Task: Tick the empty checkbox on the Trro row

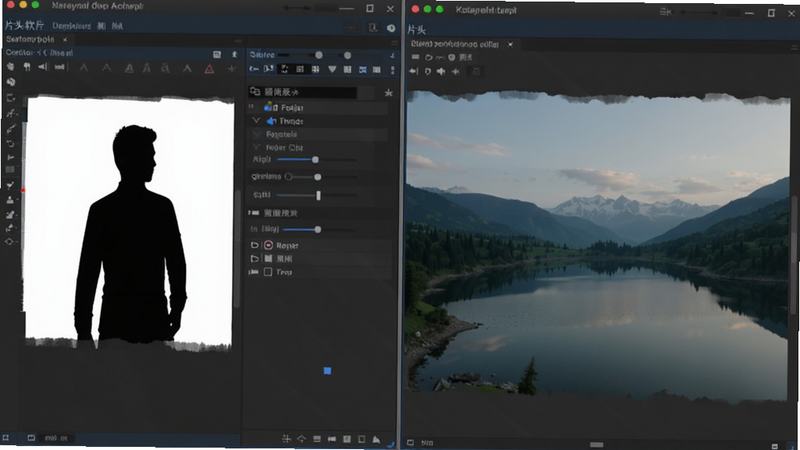Action: pyautogui.click(x=268, y=272)
